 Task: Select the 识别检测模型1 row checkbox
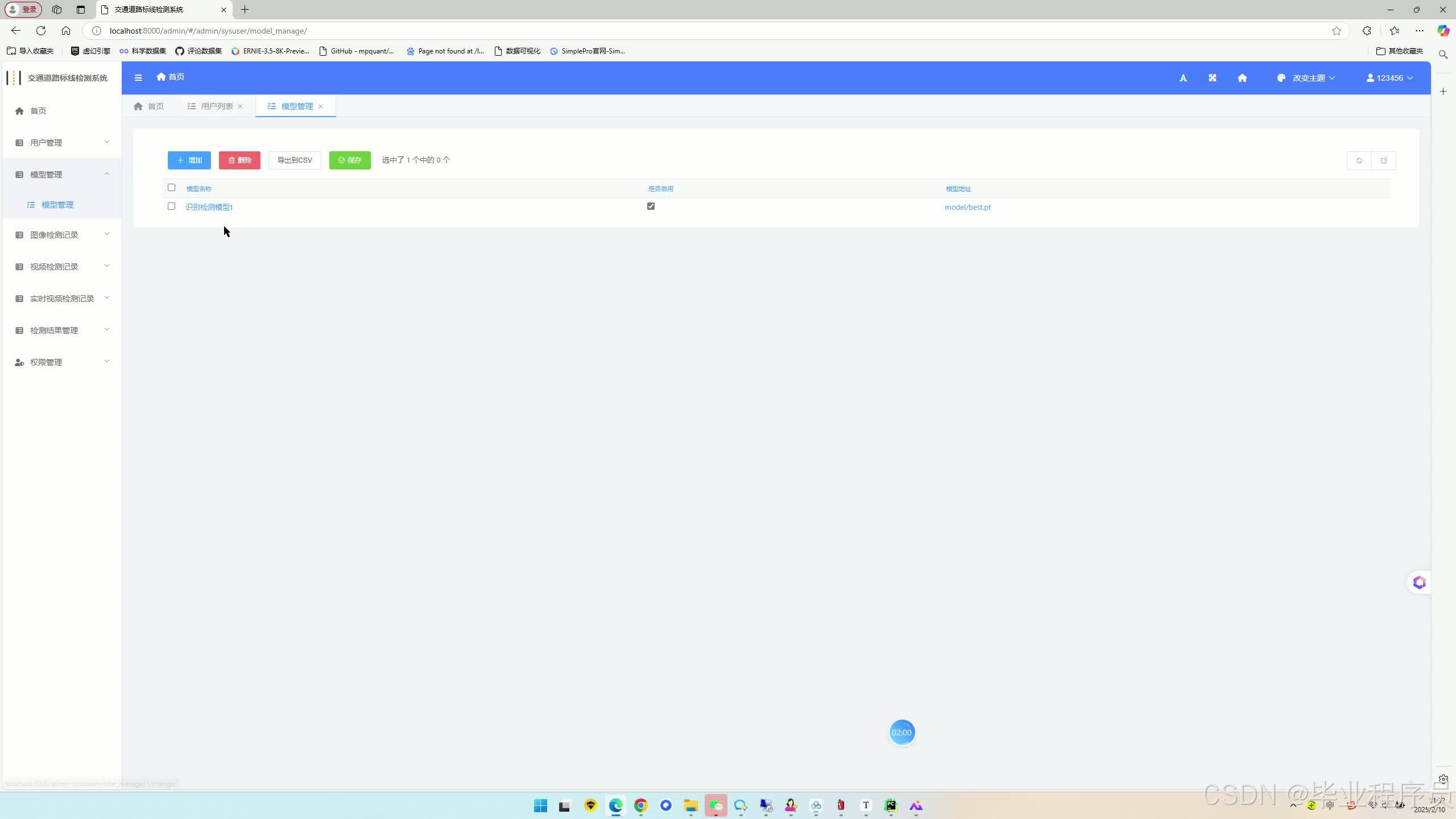(171, 206)
